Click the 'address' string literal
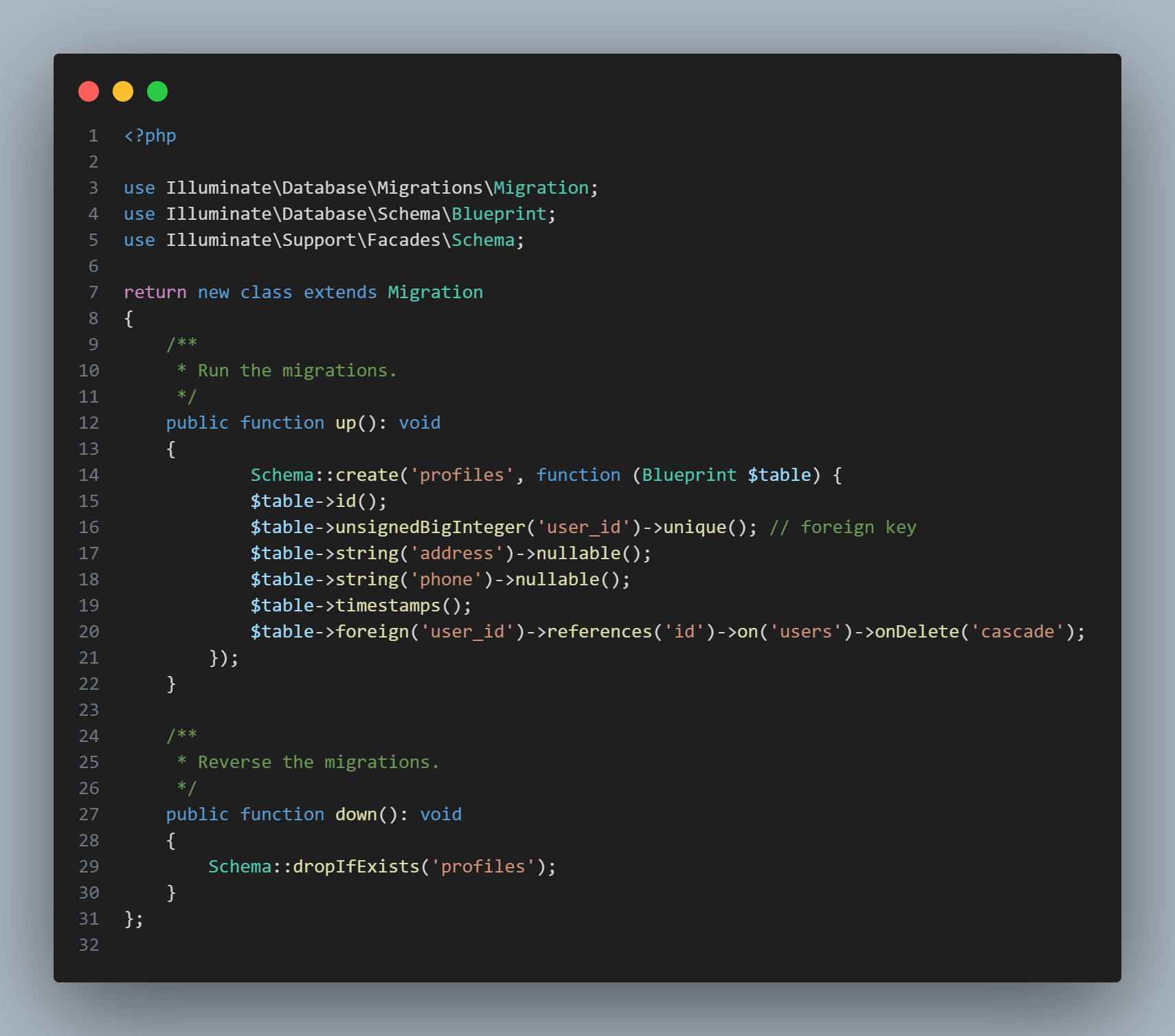This screenshot has height=1036, width=1175. point(457,554)
